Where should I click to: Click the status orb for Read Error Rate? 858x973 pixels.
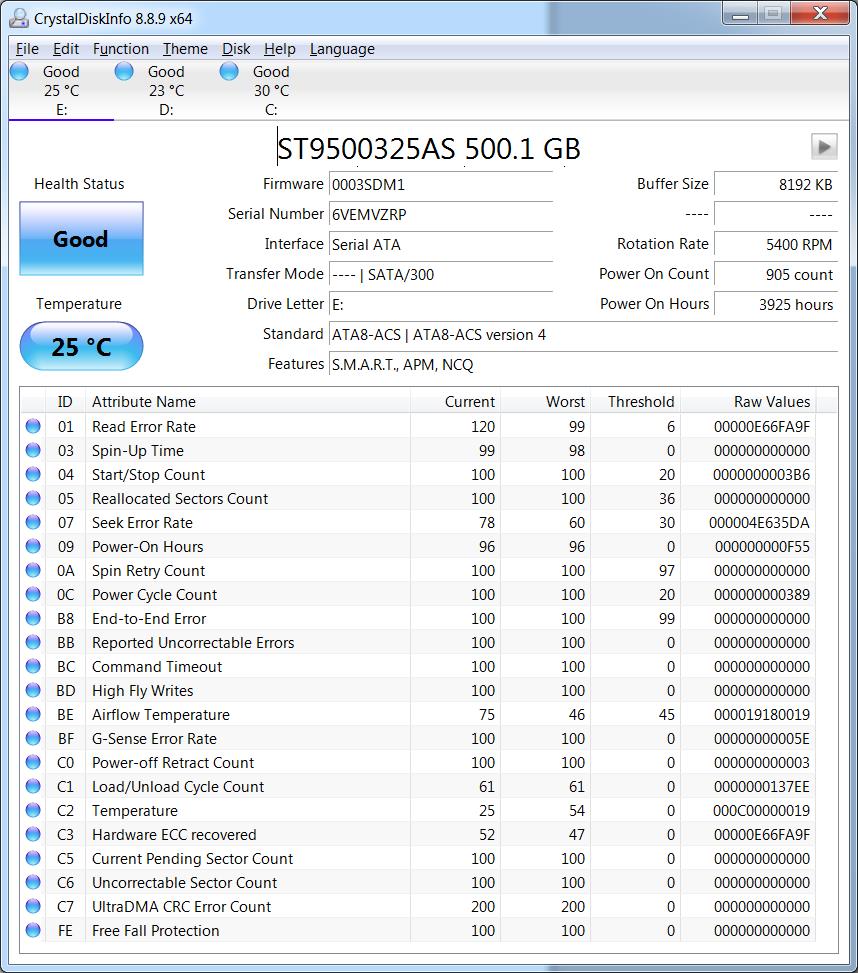tap(33, 426)
